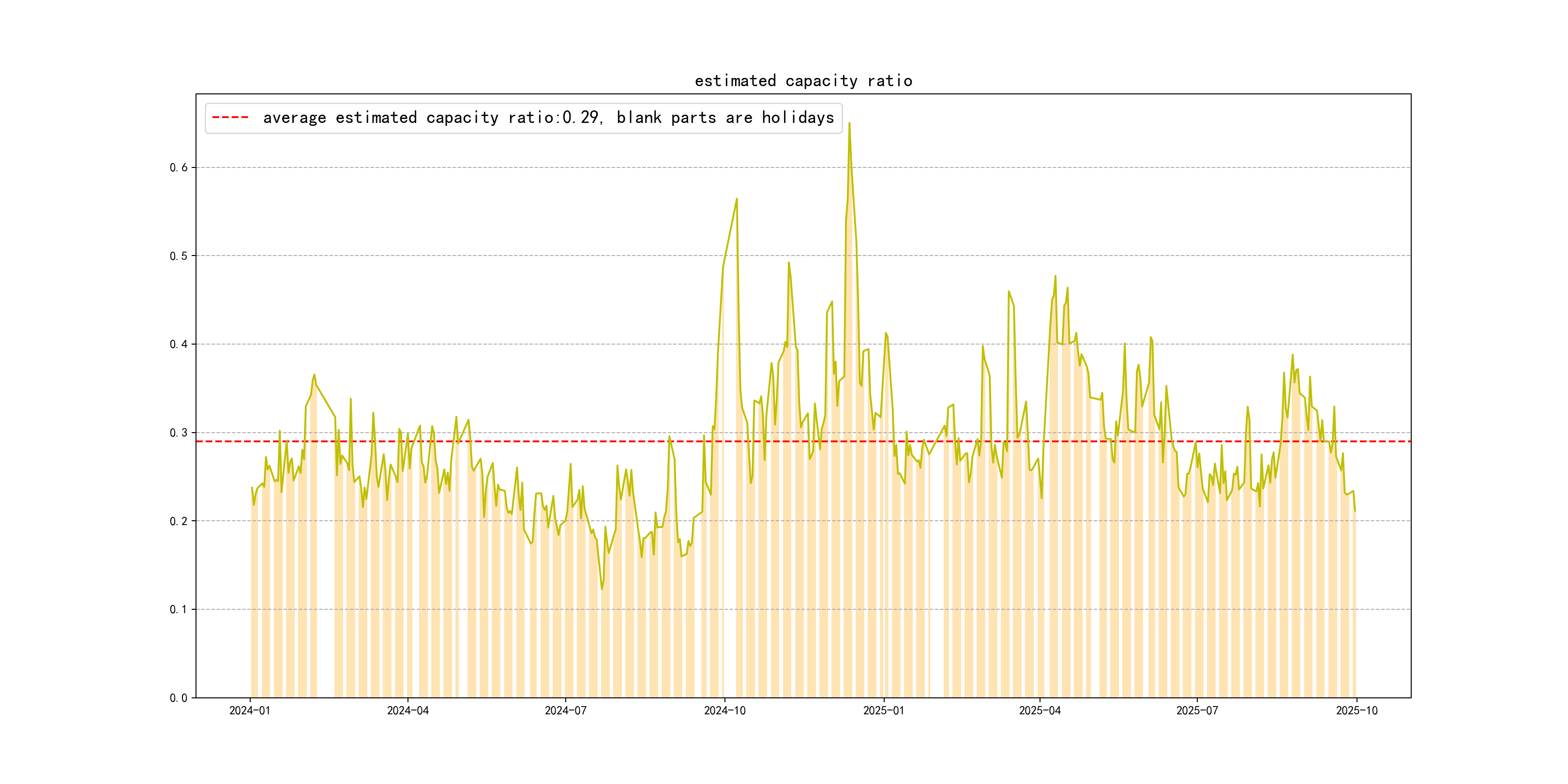The height and width of the screenshot is (784, 1568).
Task: Click the 0.0 y-axis tick label
Action: coord(179,698)
